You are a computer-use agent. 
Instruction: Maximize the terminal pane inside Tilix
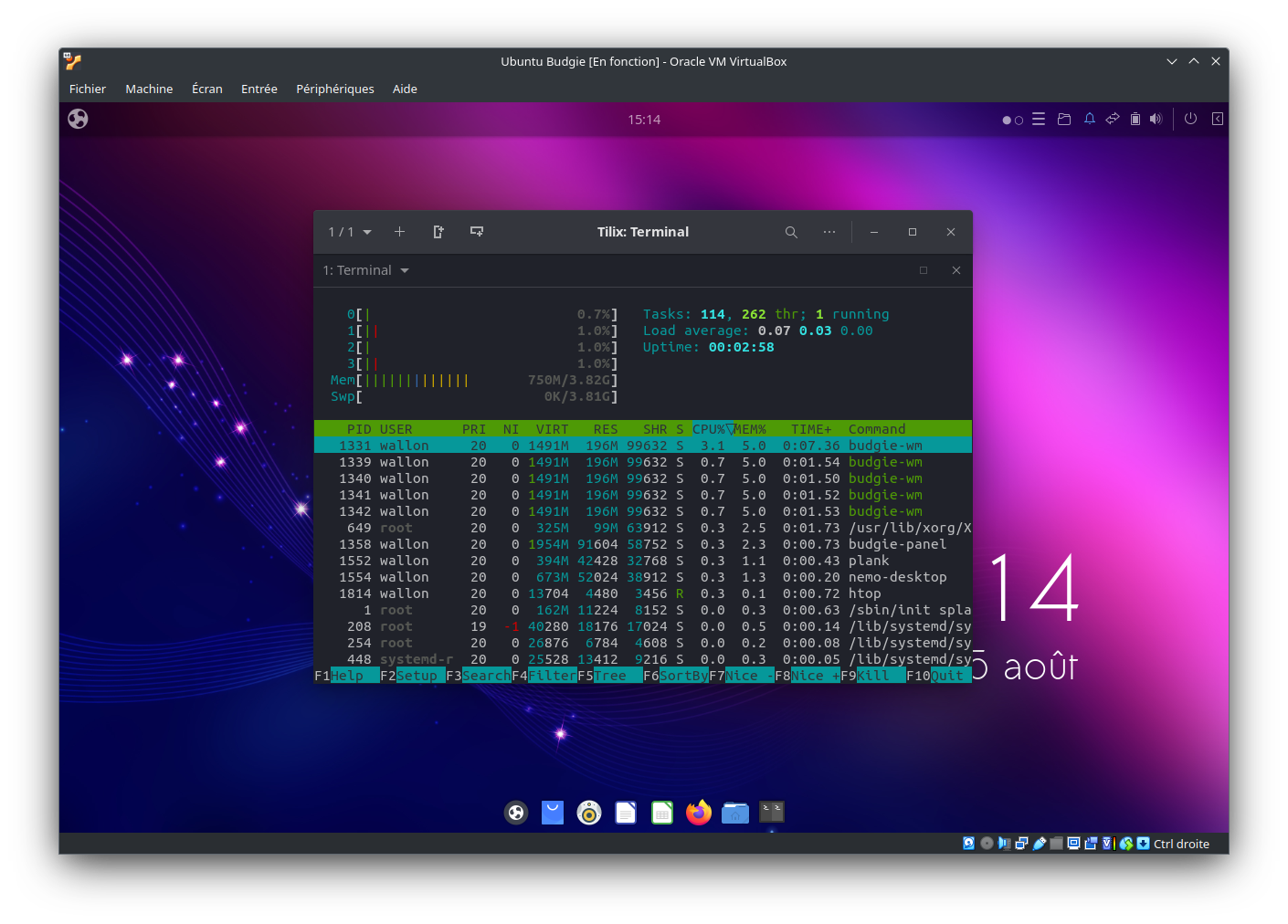(923, 270)
